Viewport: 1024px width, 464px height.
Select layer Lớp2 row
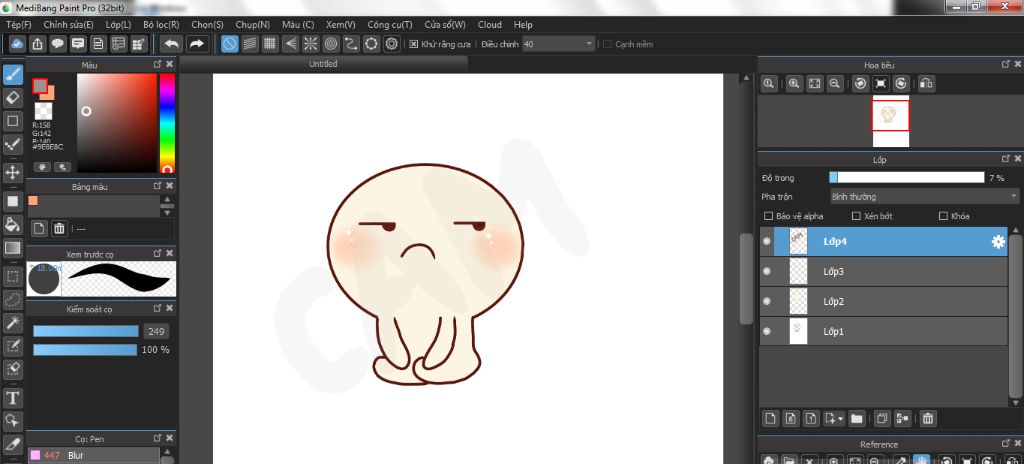click(x=884, y=301)
